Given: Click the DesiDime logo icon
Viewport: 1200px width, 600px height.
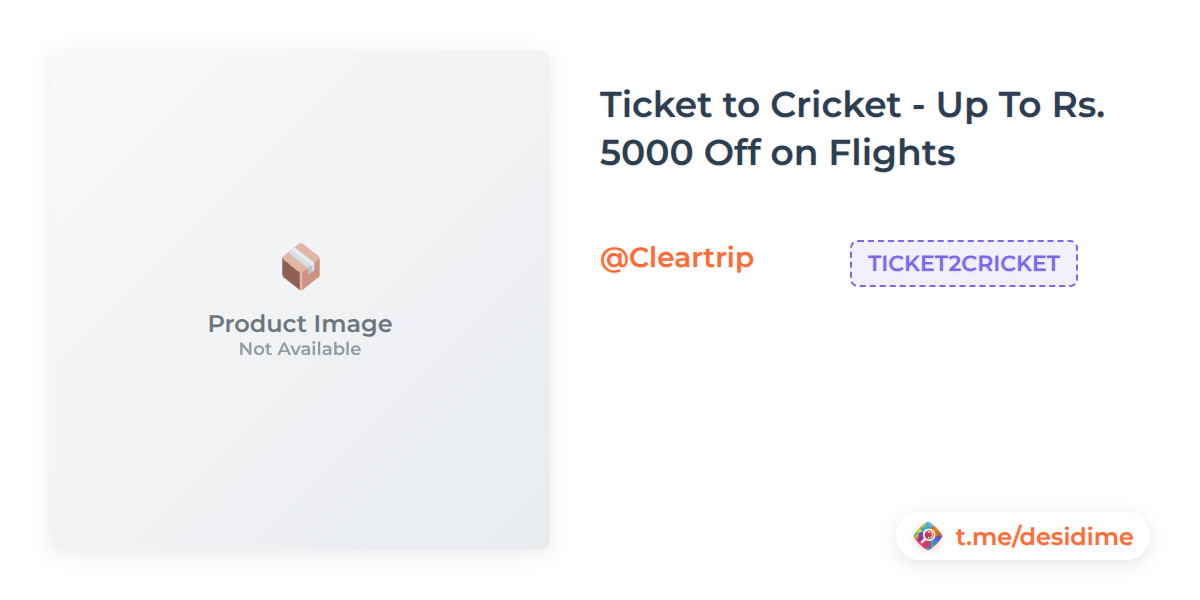Looking at the screenshot, I should [928, 537].
